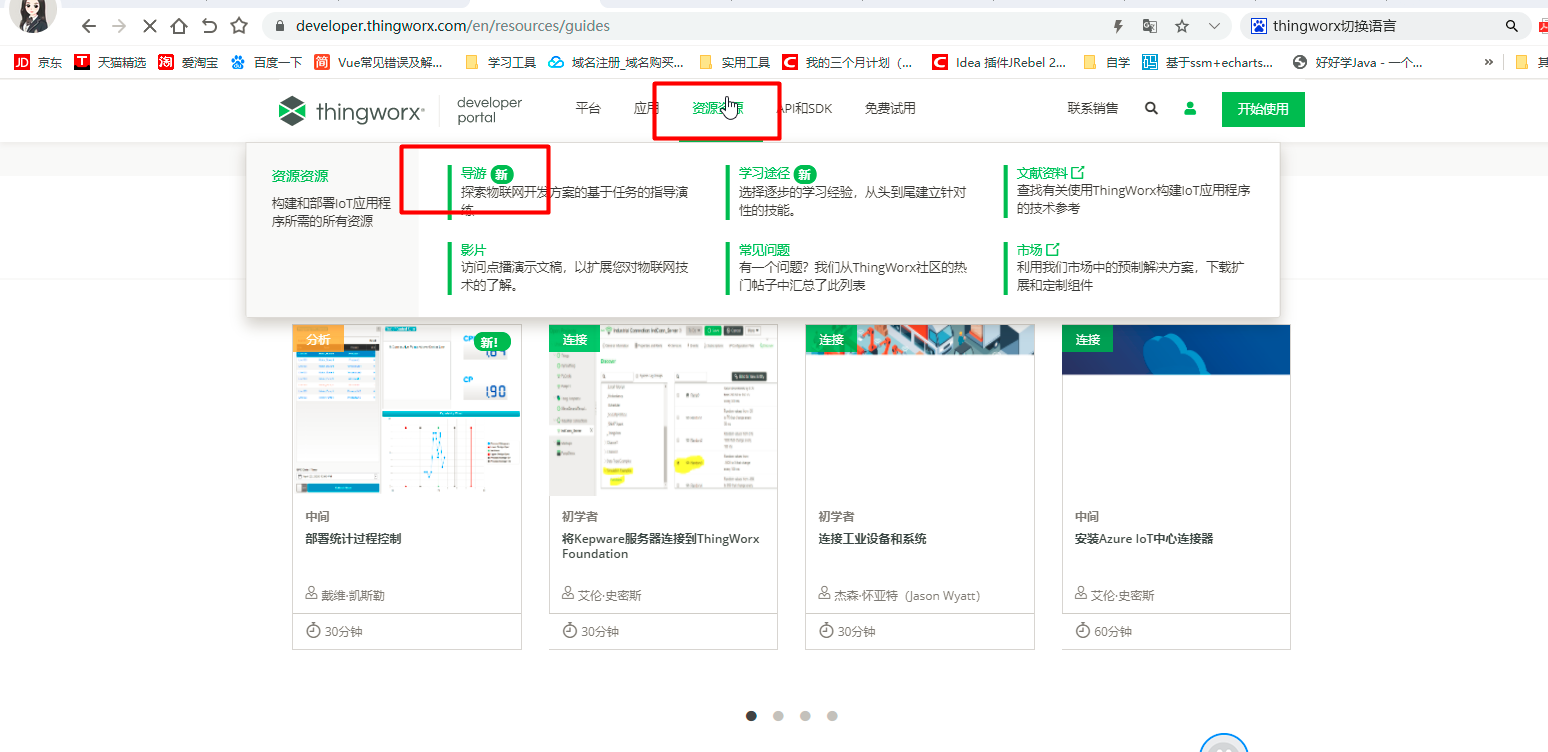Click the lightning extension icon in address bar
Viewport: 1548px width, 752px height.
(1118, 25)
